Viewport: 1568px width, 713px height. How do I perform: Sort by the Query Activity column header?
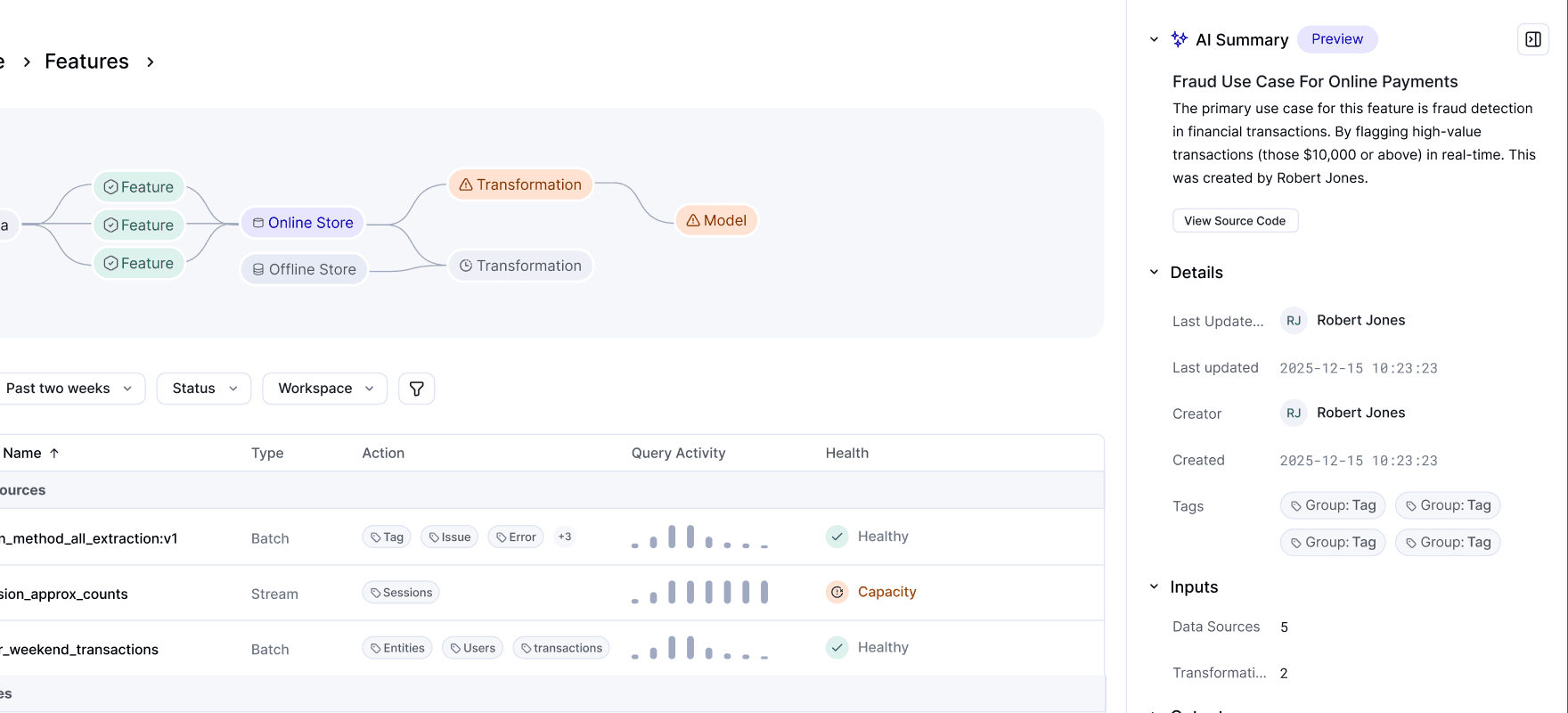pos(679,453)
